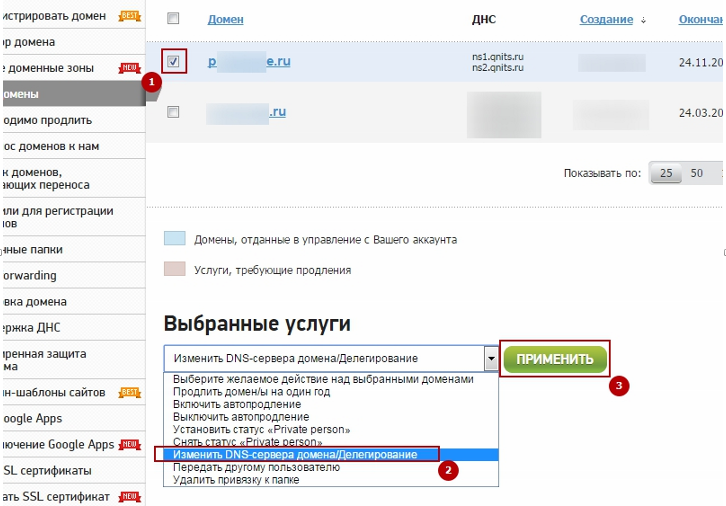Select 'Включить автопродление' from the list
Screen dimensions: 726x506
[244, 404]
